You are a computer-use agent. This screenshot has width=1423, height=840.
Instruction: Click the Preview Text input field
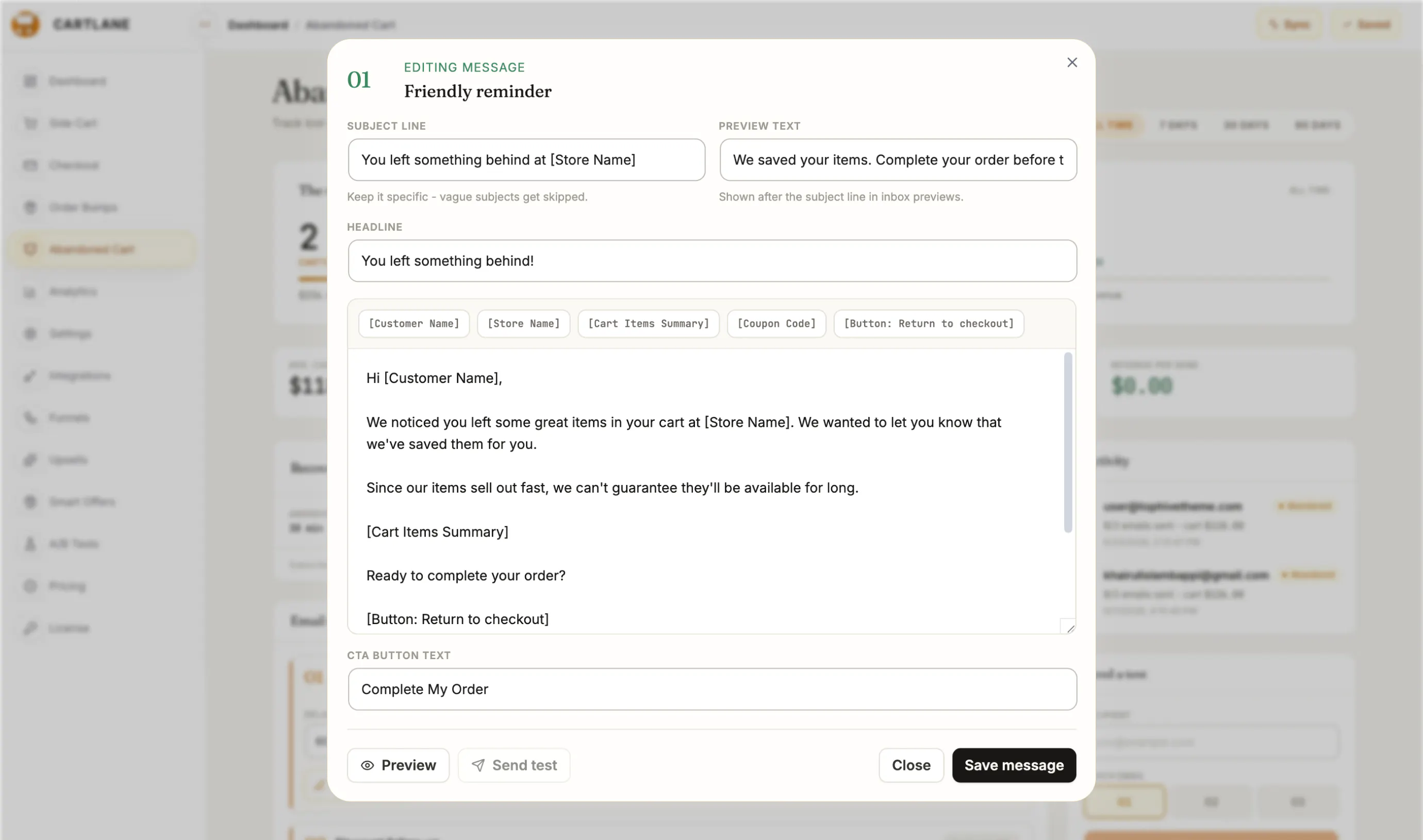pos(898,160)
